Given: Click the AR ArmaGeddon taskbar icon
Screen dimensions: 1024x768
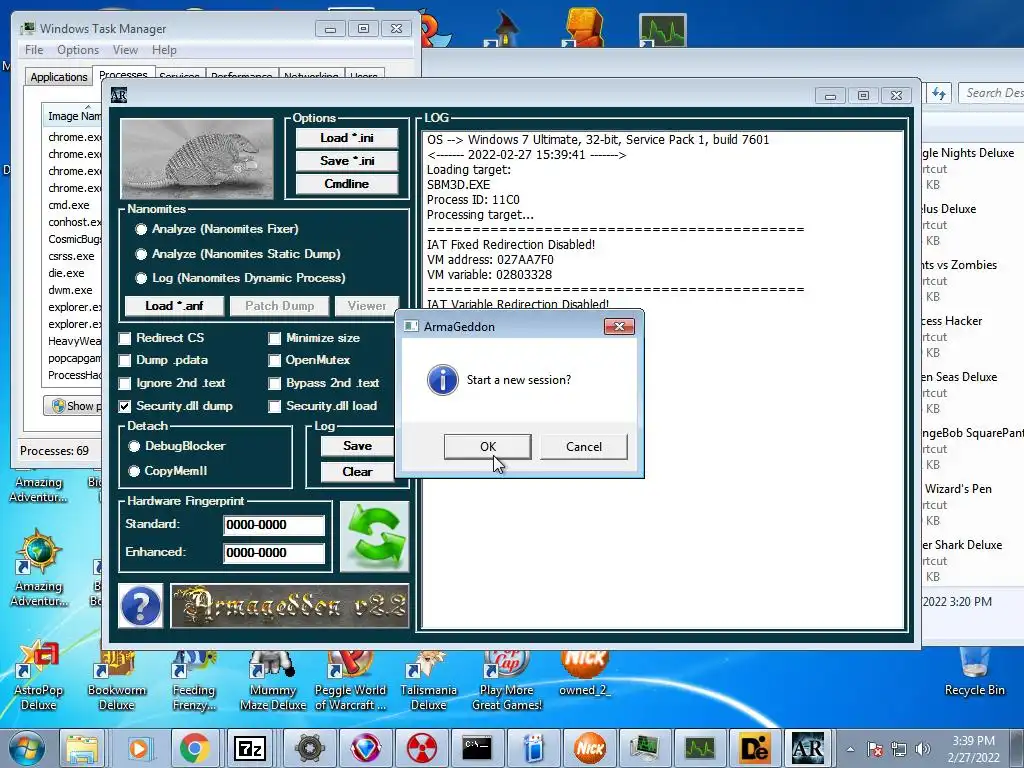Looking at the screenshot, I should [808, 748].
